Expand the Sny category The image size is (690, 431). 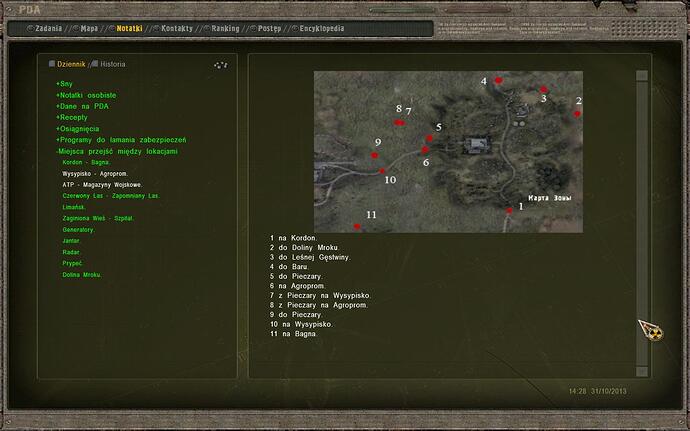pyautogui.click(x=64, y=84)
